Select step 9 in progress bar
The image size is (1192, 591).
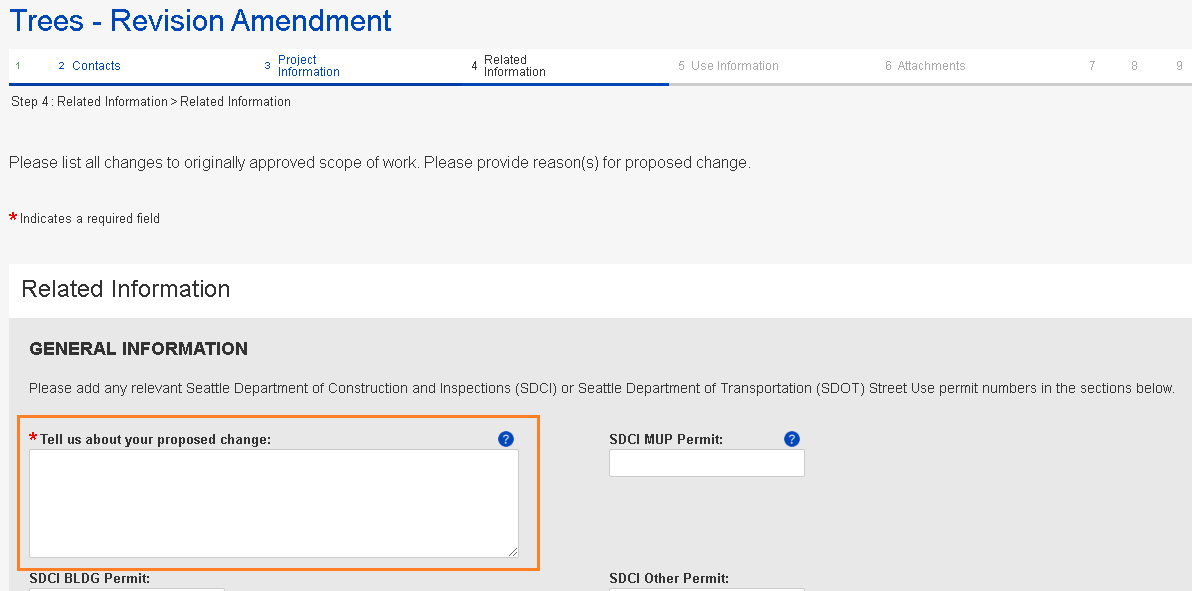(x=1179, y=66)
